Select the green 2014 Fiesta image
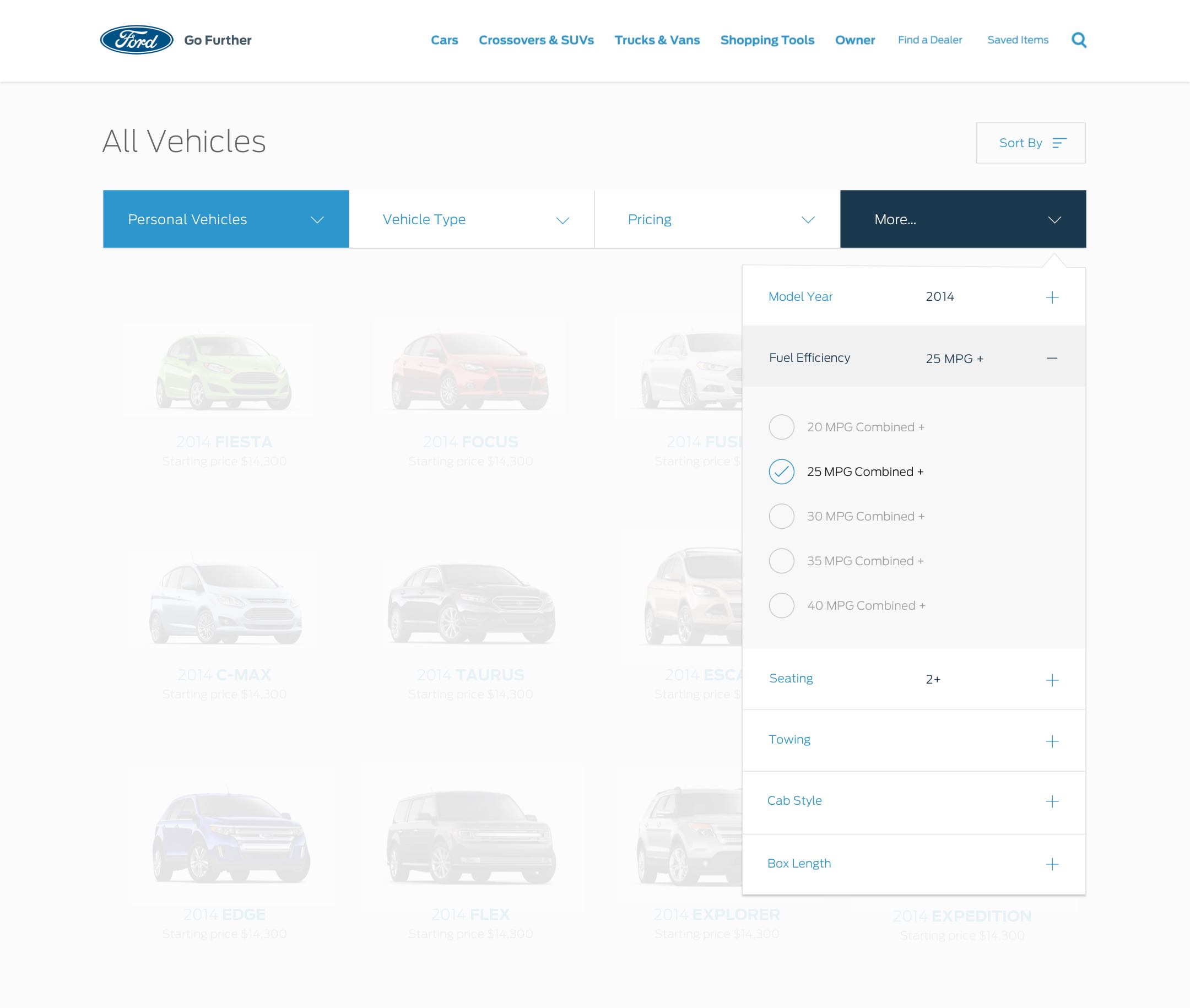This screenshot has height=1008, width=1190. tap(224, 371)
